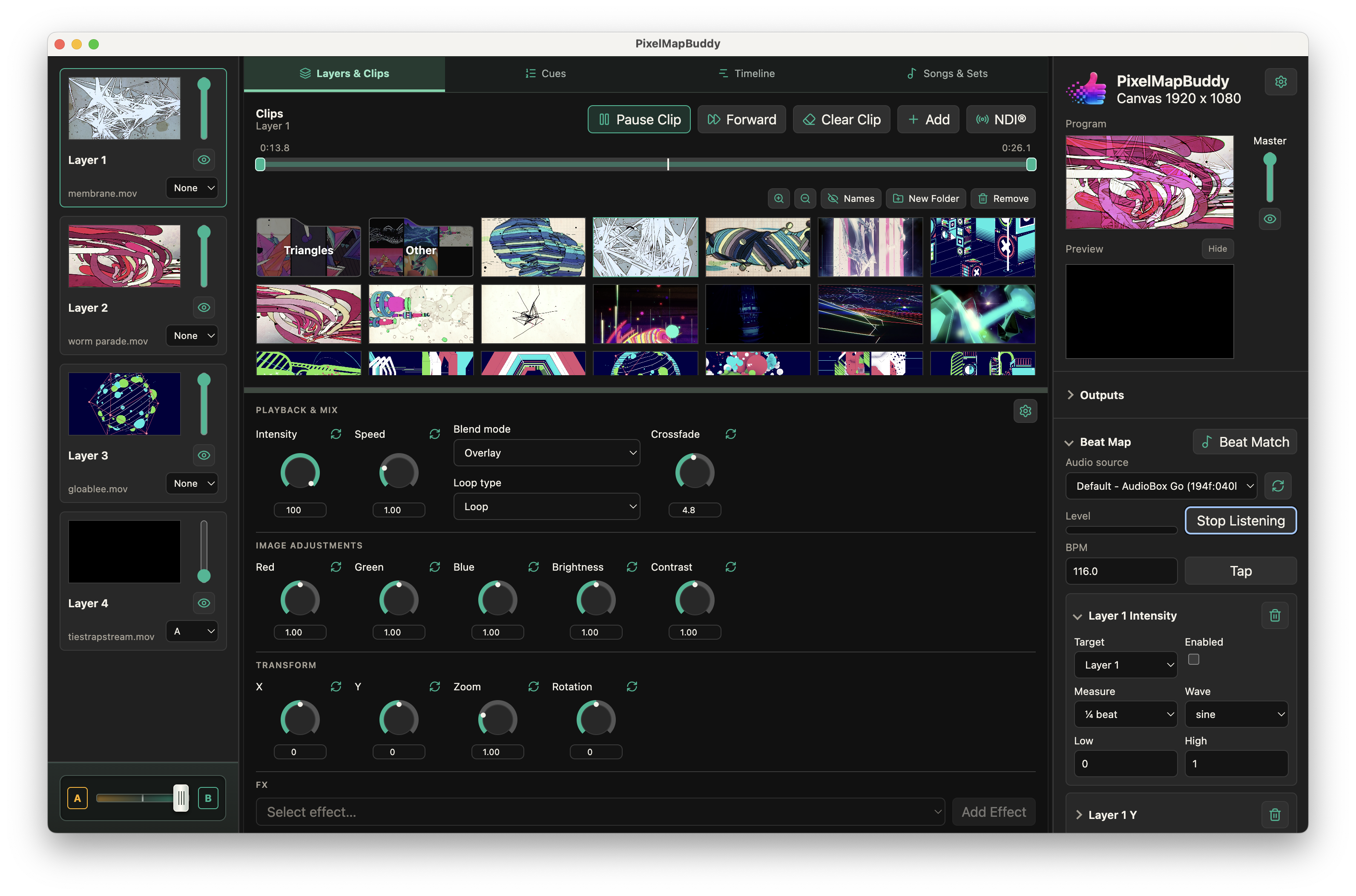The image size is (1356, 896).
Task: Delete the Layer 1 Intensity beat map
Action: click(1274, 615)
